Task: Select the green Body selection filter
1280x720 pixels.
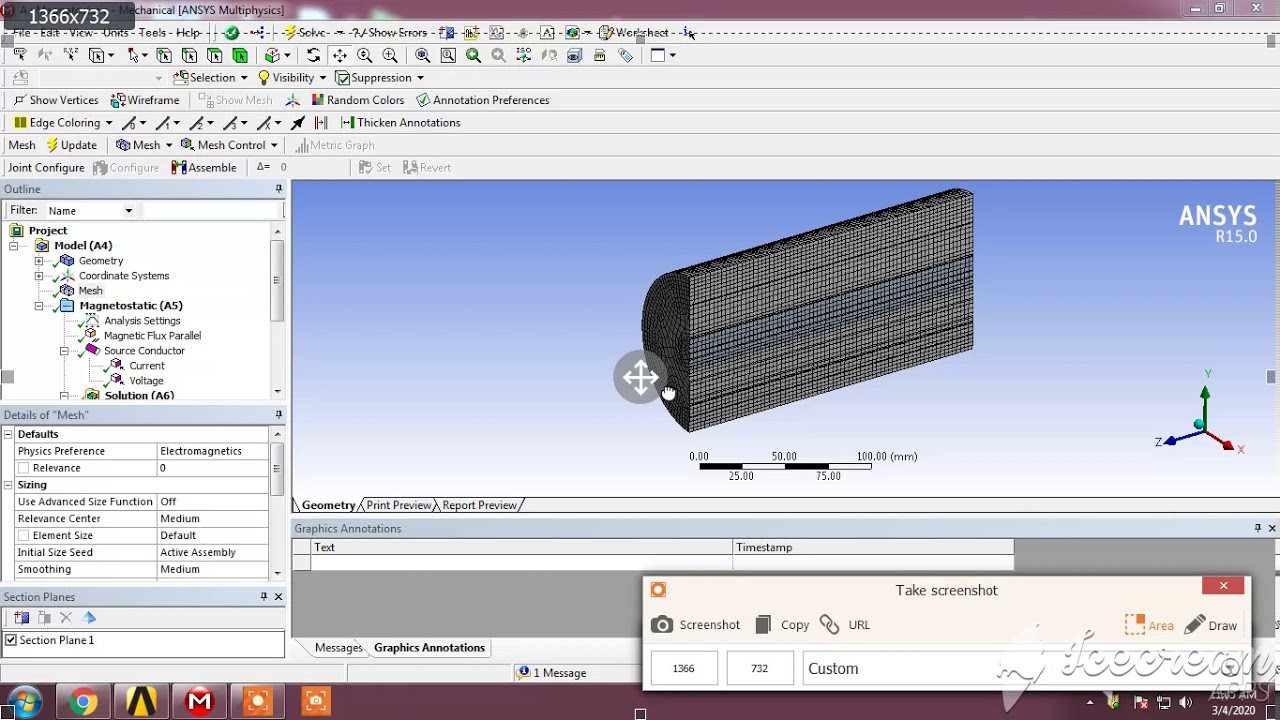Action: coord(240,55)
